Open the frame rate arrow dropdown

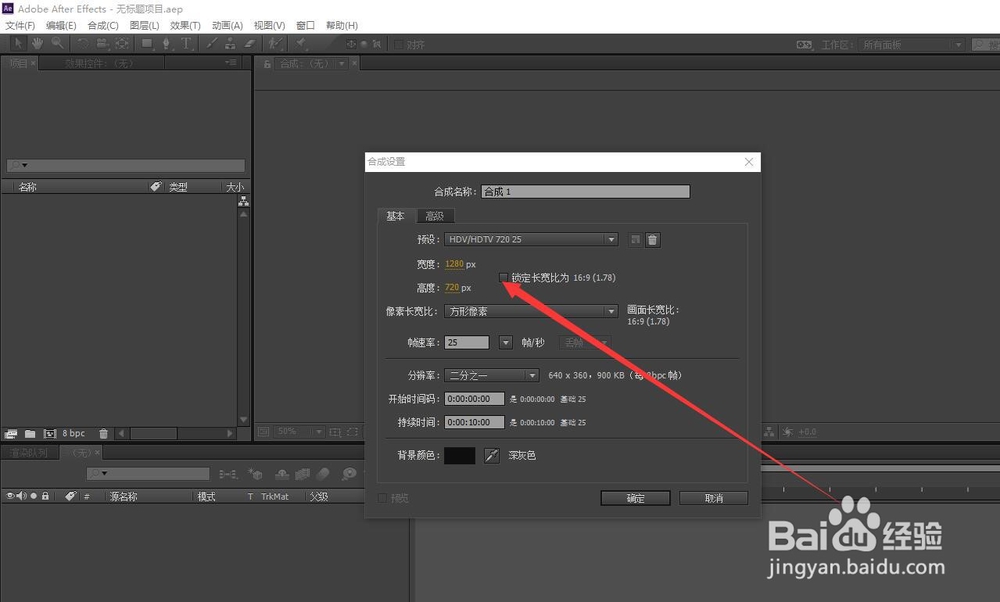(506, 342)
